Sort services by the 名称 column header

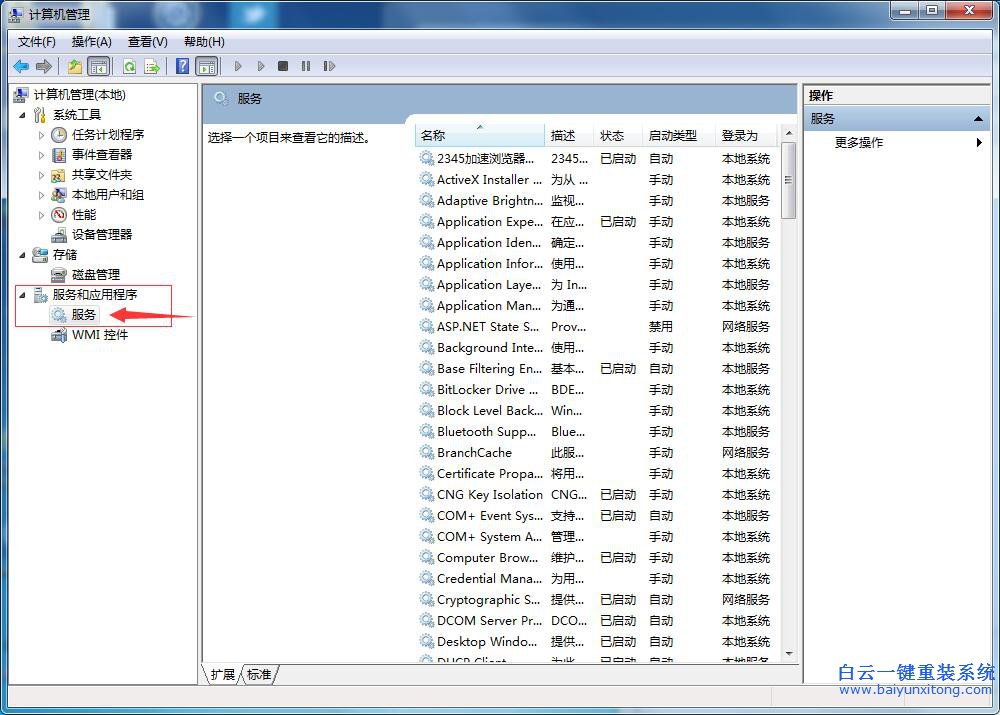(x=478, y=135)
